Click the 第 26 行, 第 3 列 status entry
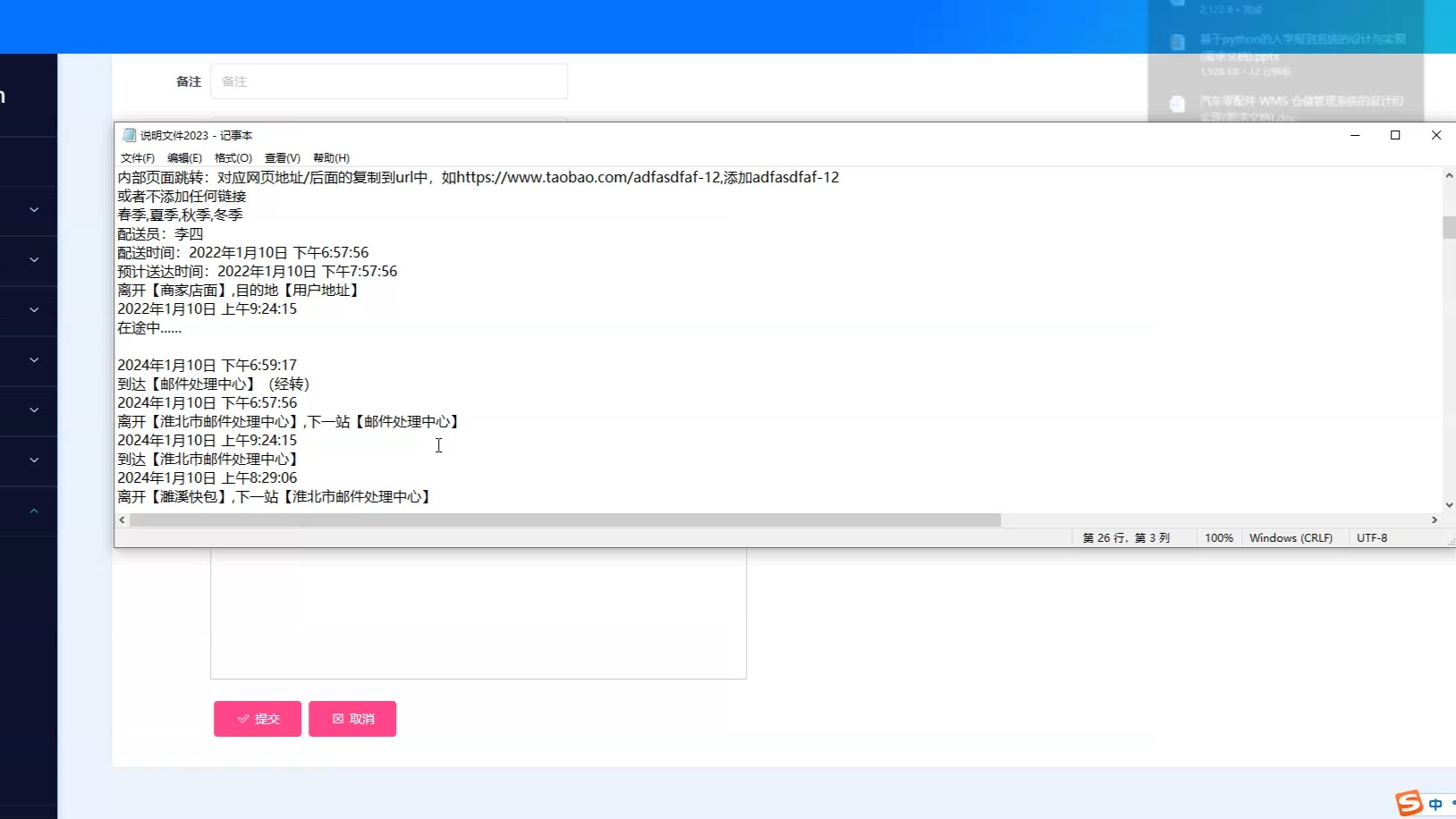 pos(1126,537)
